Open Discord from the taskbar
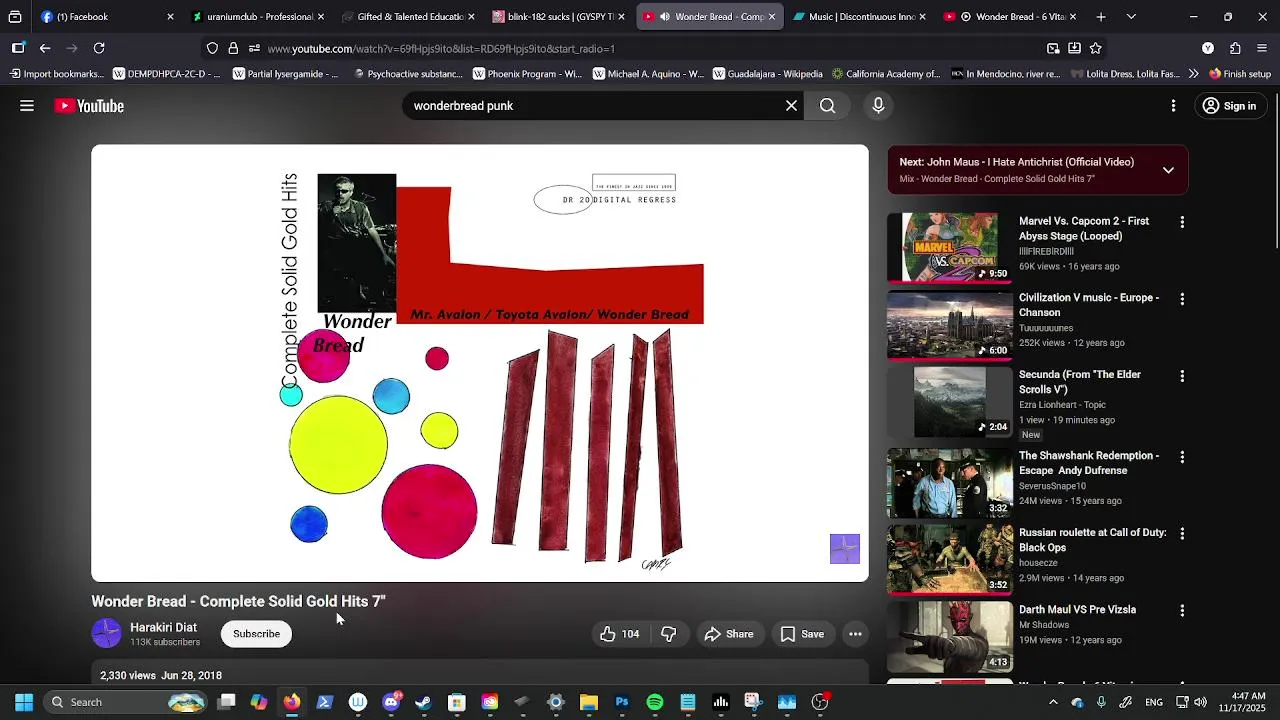Image resolution: width=1280 pixels, height=720 pixels. pyautogui.click(x=391, y=702)
